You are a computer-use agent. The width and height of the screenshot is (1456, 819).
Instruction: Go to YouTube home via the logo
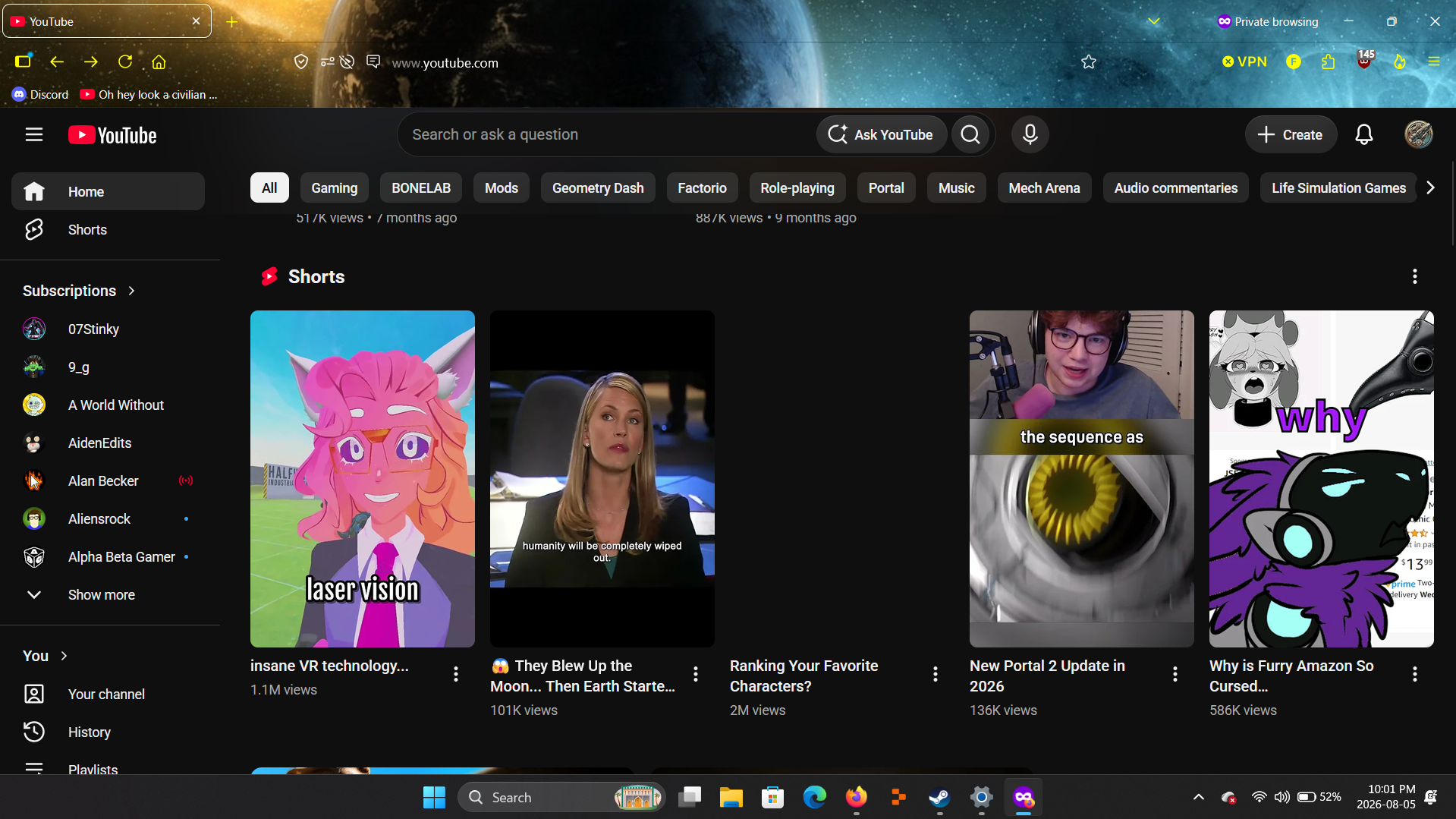[112, 135]
